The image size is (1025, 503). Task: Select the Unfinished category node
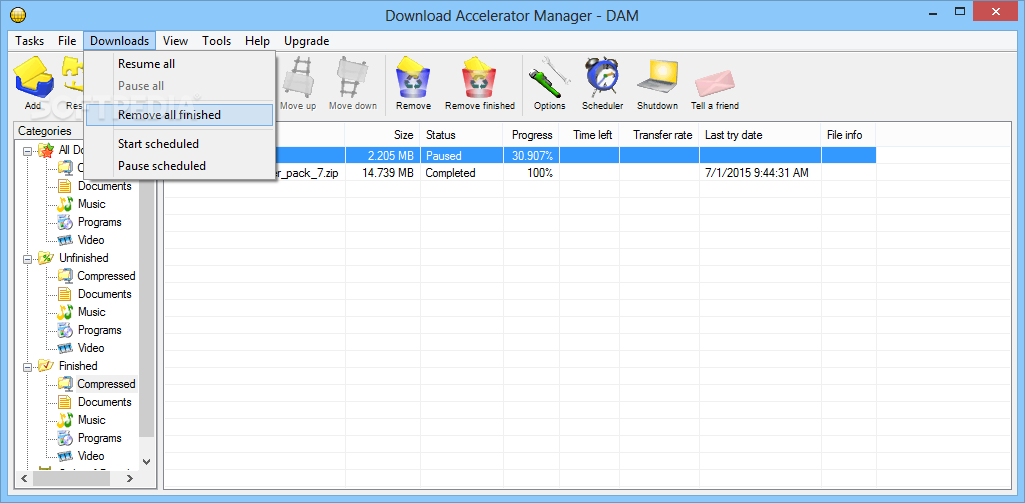coord(84,258)
